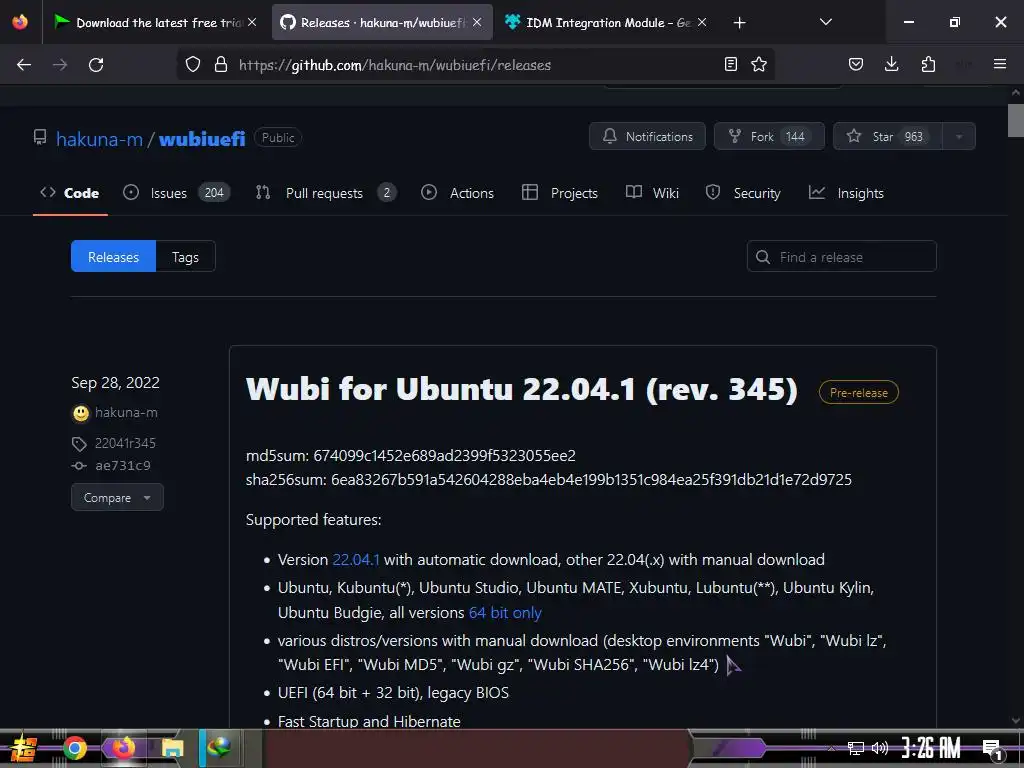Open the Issues tab

[x=176, y=193]
